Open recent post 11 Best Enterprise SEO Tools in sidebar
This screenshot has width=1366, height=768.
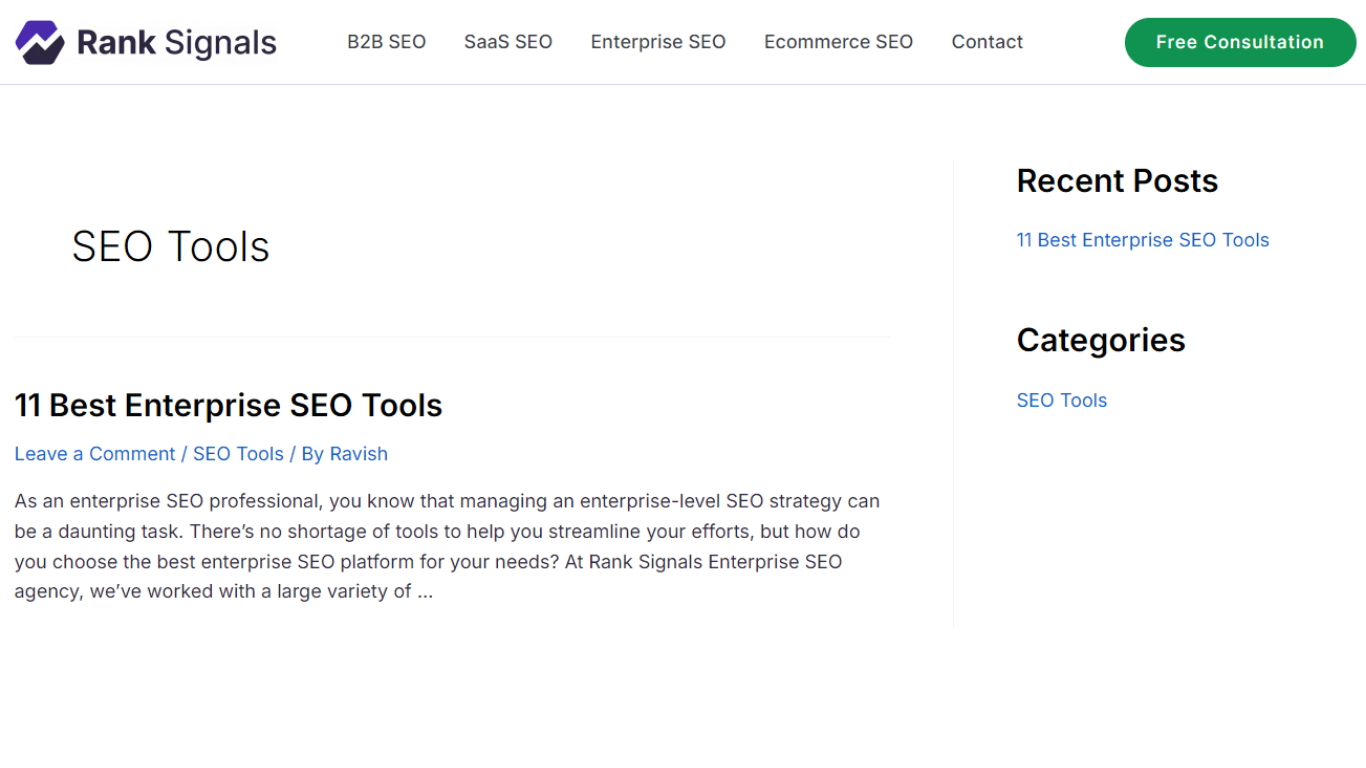(x=1143, y=240)
